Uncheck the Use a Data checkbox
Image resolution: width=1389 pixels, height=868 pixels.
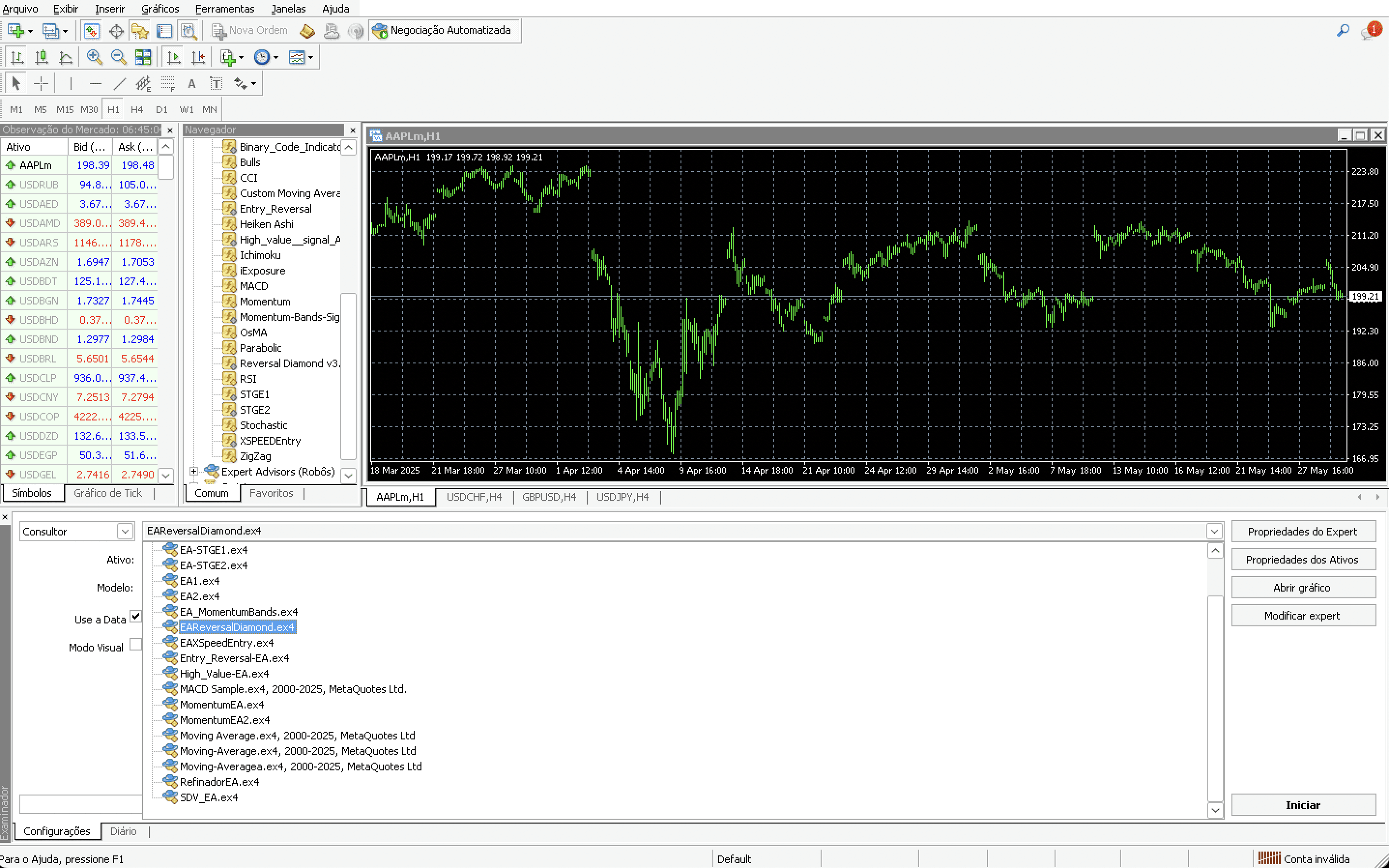[136, 617]
